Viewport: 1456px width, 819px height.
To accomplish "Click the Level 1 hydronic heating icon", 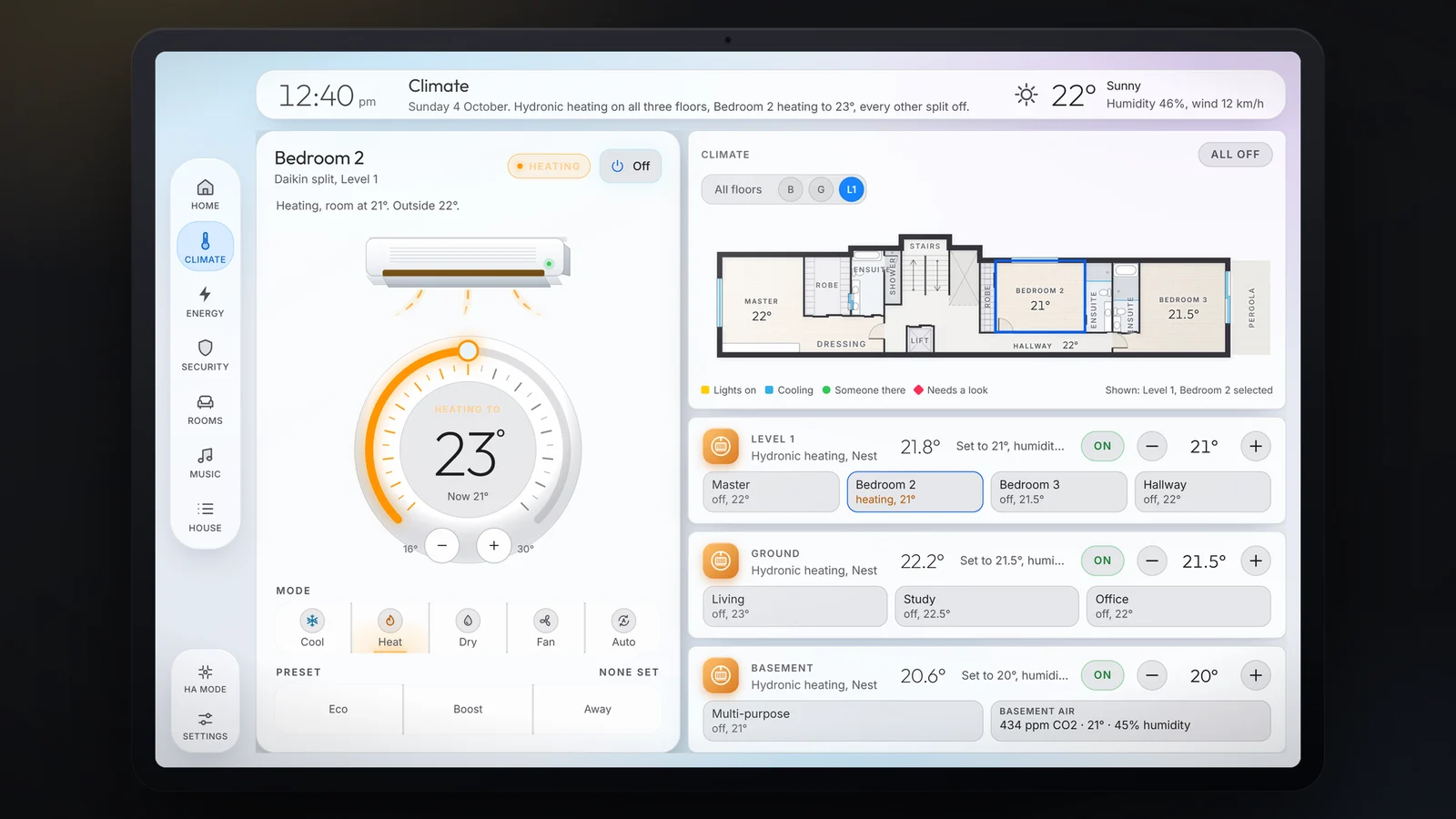I will (721, 447).
